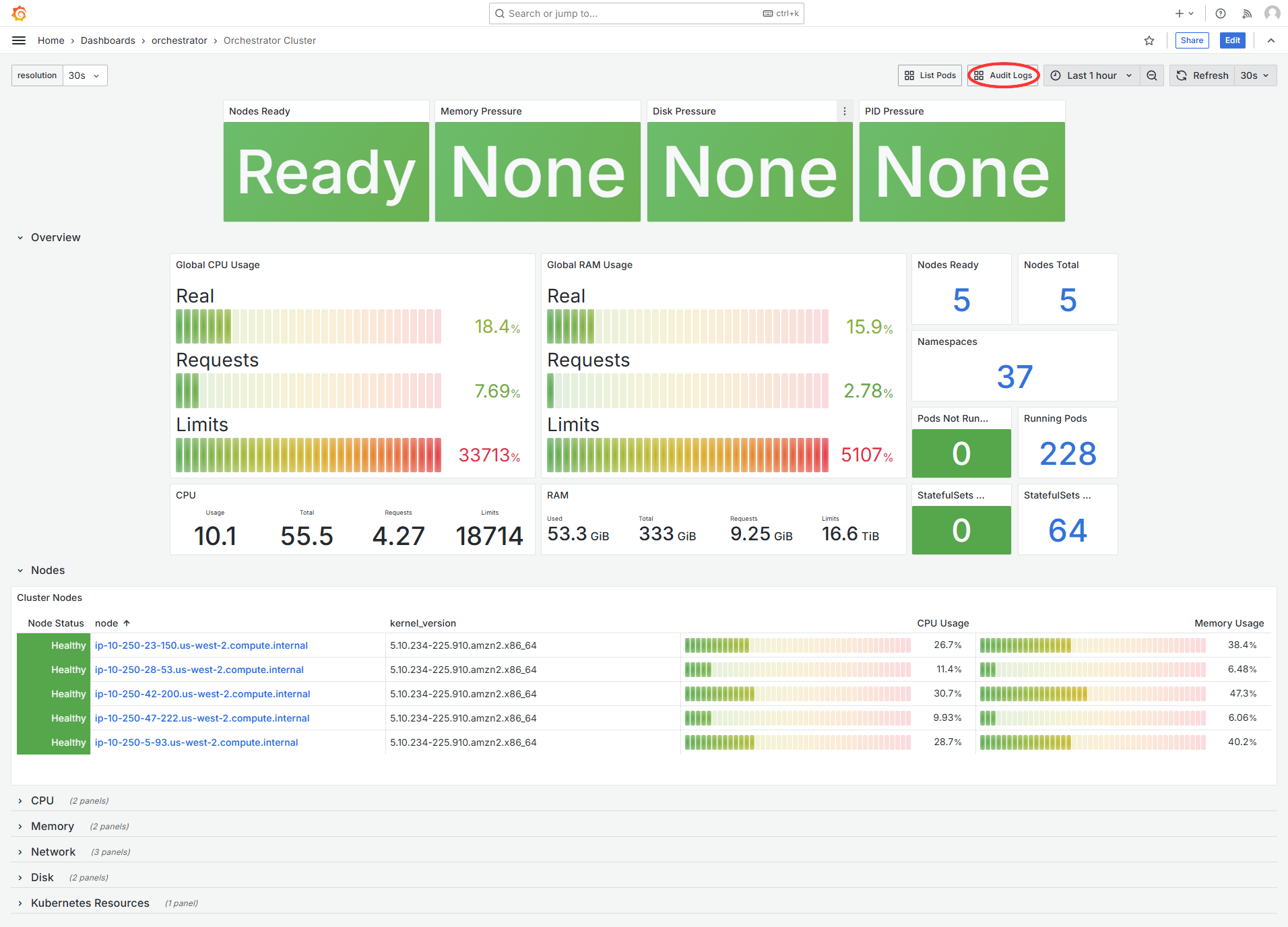The height and width of the screenshot is (927, 1288).
Task: Click the Share button
Action: tap(1192, 40)
